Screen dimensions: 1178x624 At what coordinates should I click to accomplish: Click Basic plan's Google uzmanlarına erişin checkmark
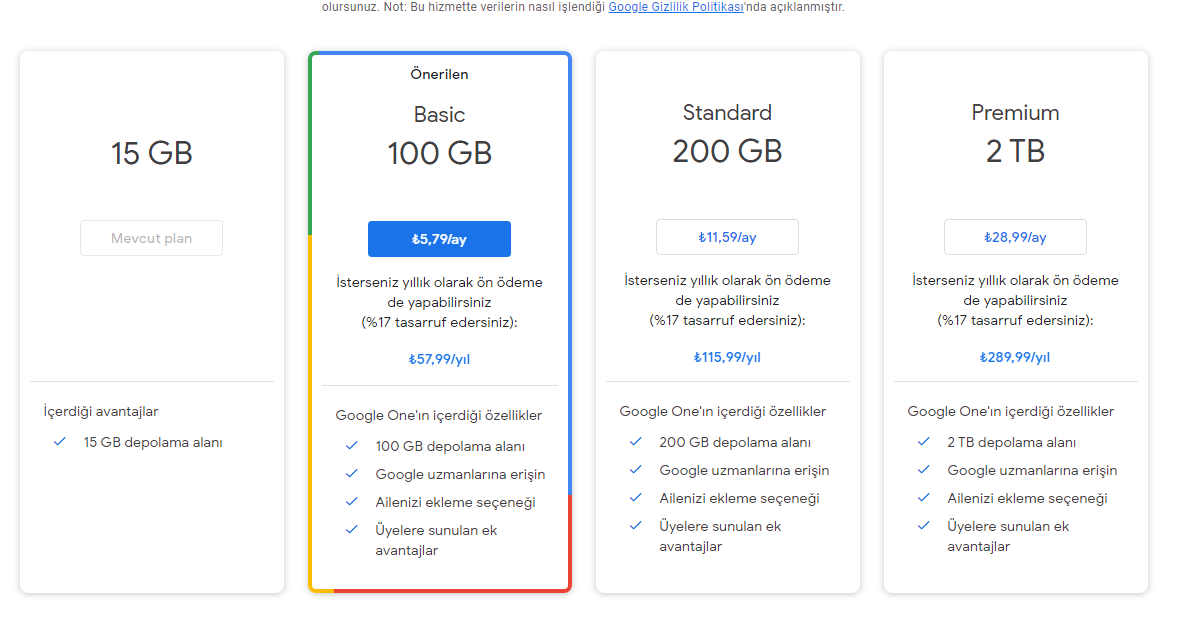tap(352, 474)
